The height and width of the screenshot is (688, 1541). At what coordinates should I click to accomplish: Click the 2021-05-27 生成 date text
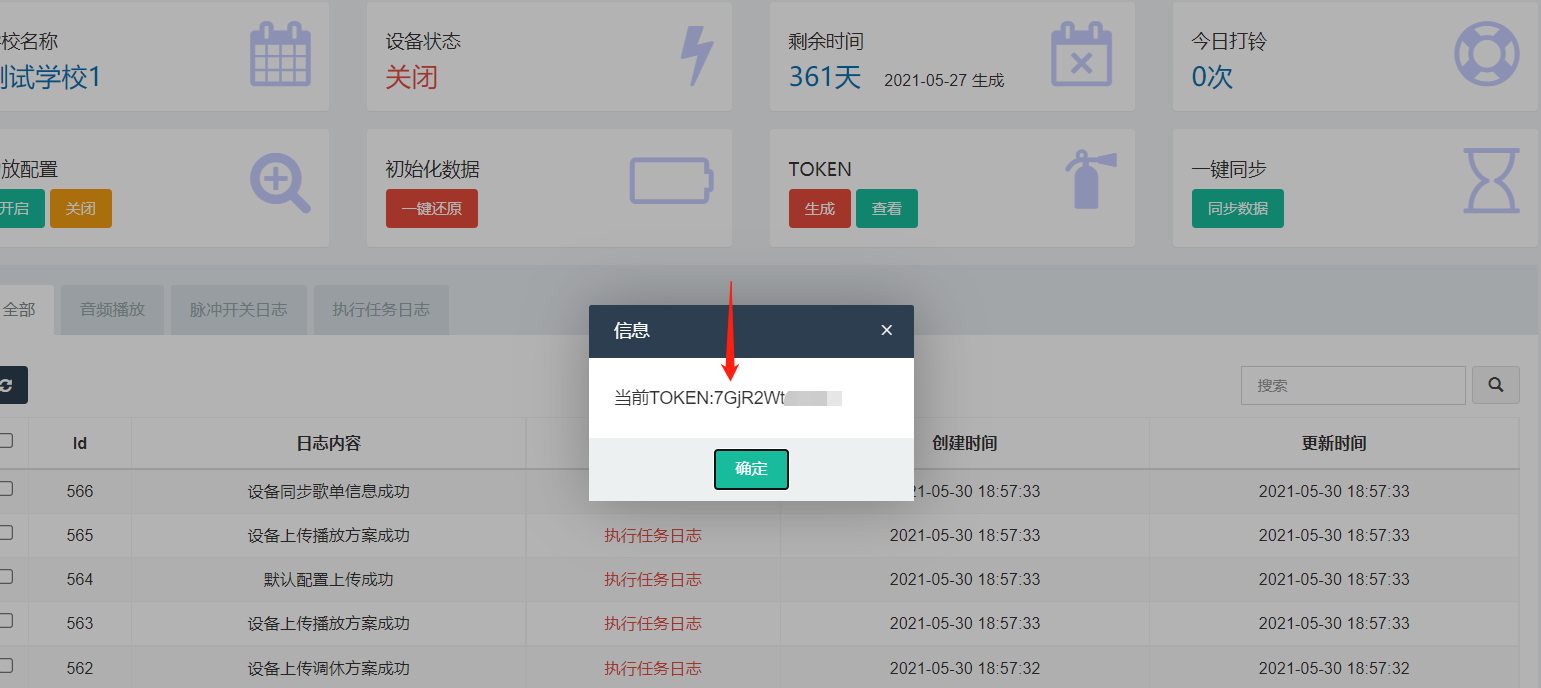coord(944,80)
